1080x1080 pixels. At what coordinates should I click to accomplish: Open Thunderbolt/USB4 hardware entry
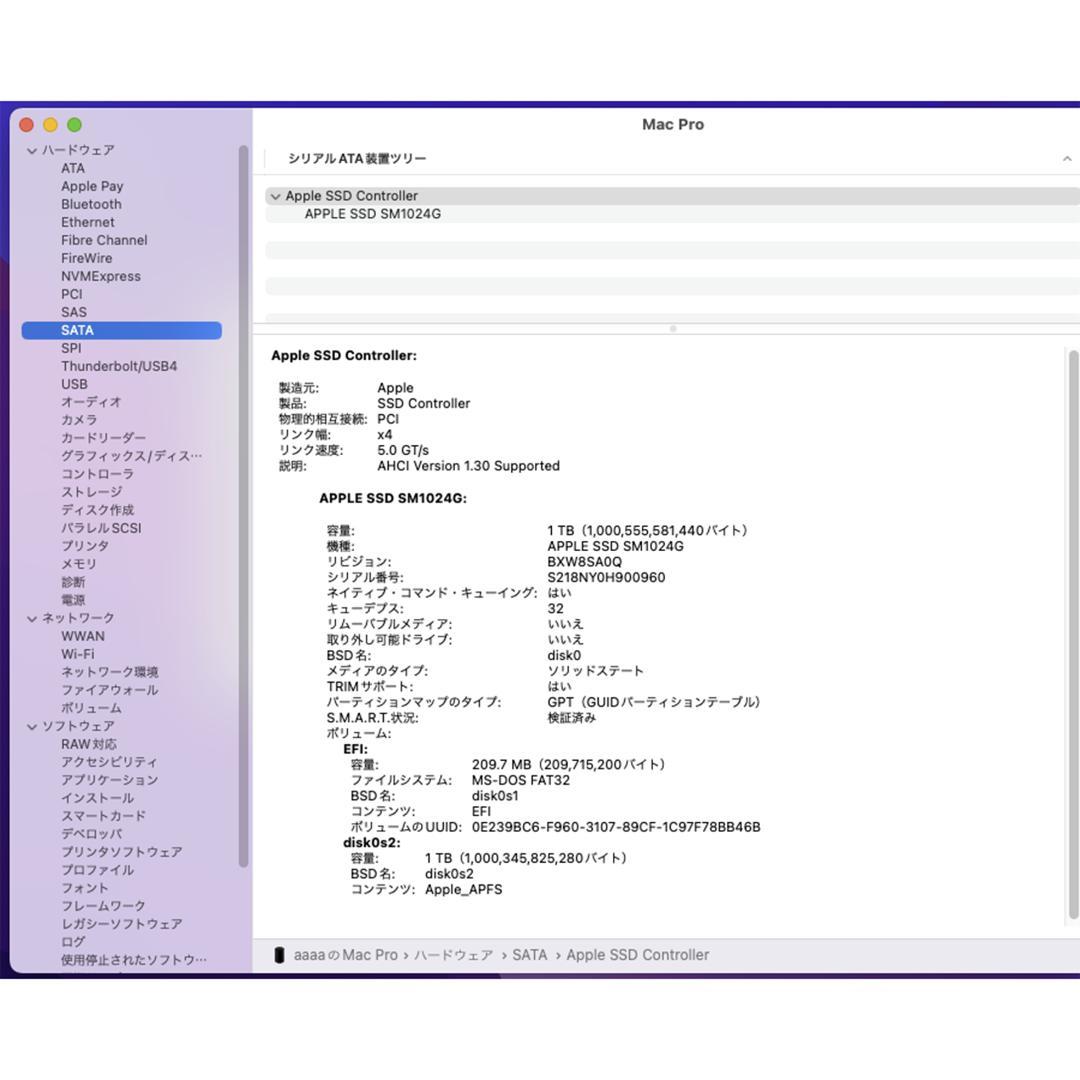click(x=119, y=366)
